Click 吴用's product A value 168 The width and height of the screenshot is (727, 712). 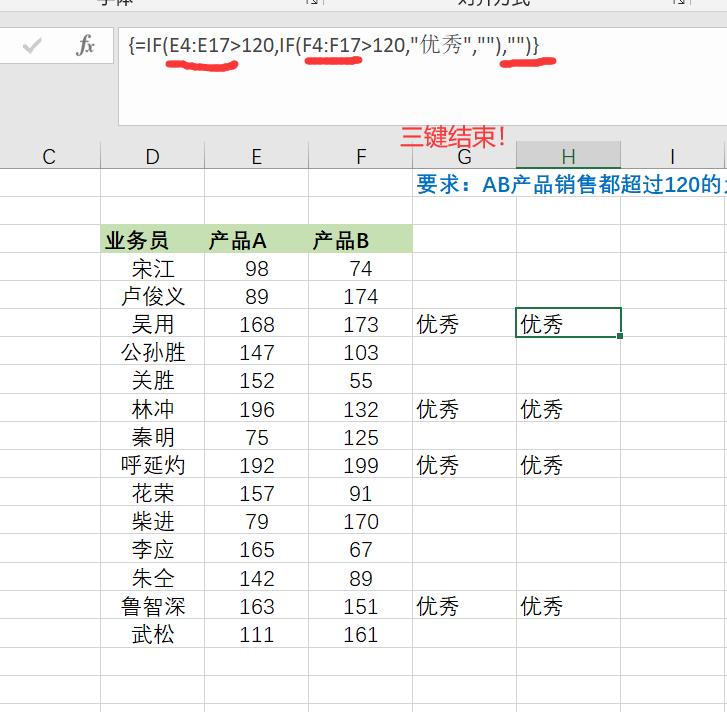[256, 324]
